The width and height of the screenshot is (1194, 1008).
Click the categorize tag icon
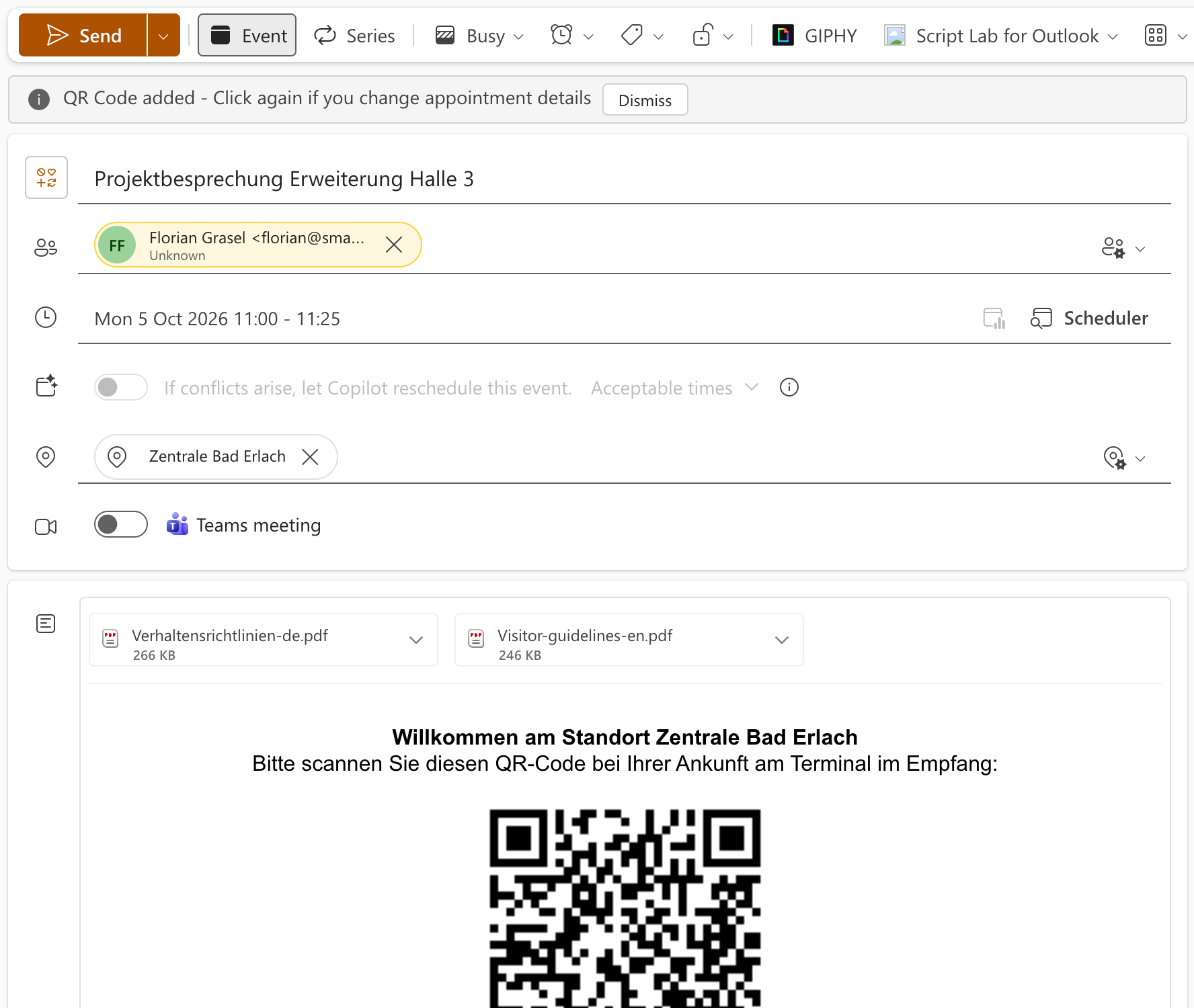tap(632, 35)
